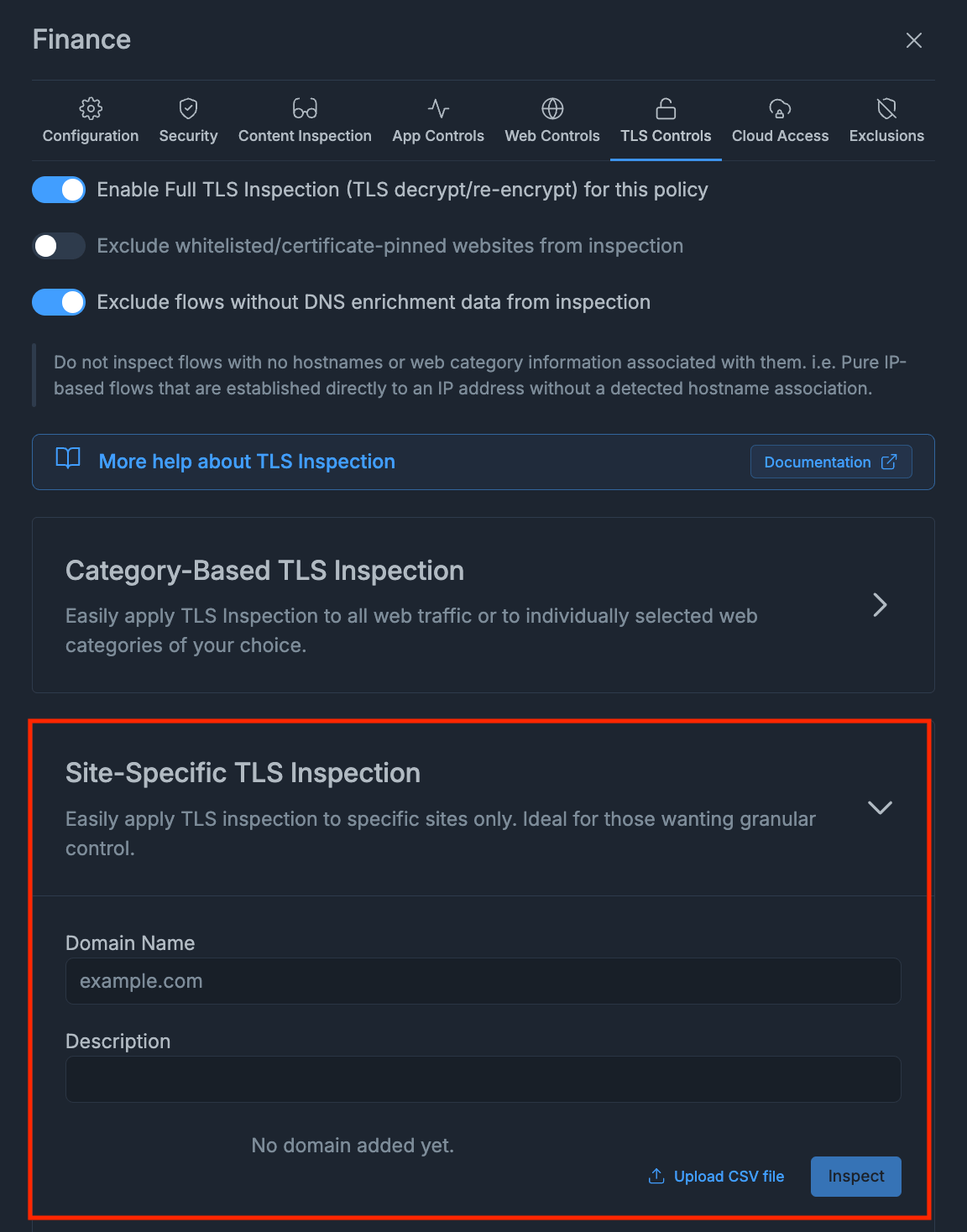Click the Domain Name input field
This screenshot has width=967, height=1232.
click(483, 980)
